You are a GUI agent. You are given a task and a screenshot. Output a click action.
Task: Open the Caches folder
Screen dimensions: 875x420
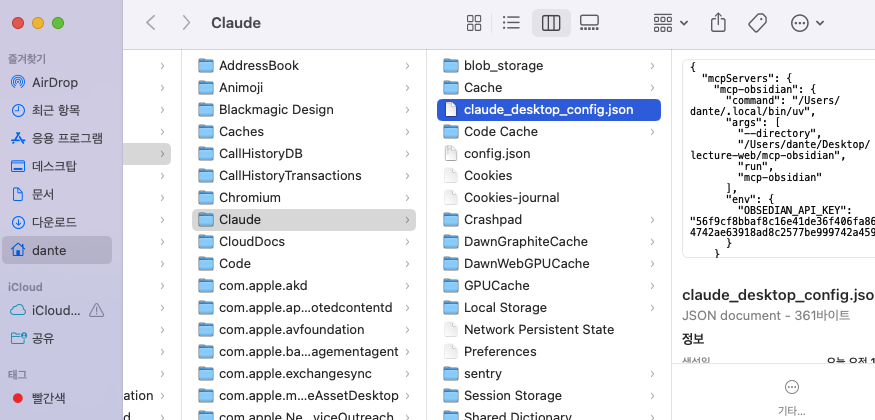pyautogui.click(x=304, y=132)
